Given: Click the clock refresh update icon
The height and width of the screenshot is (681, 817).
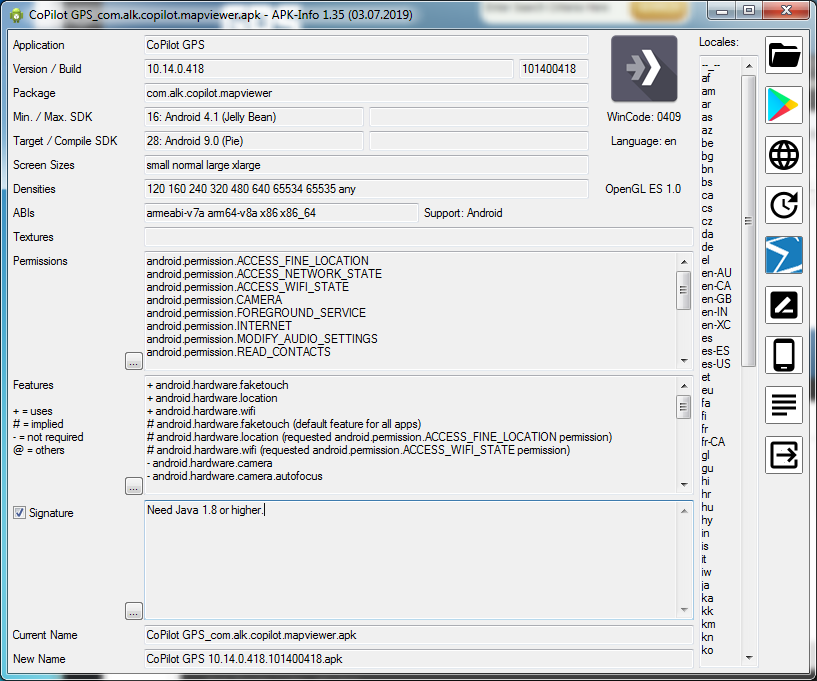Looking at the screenshot, I should coord(784,205).
